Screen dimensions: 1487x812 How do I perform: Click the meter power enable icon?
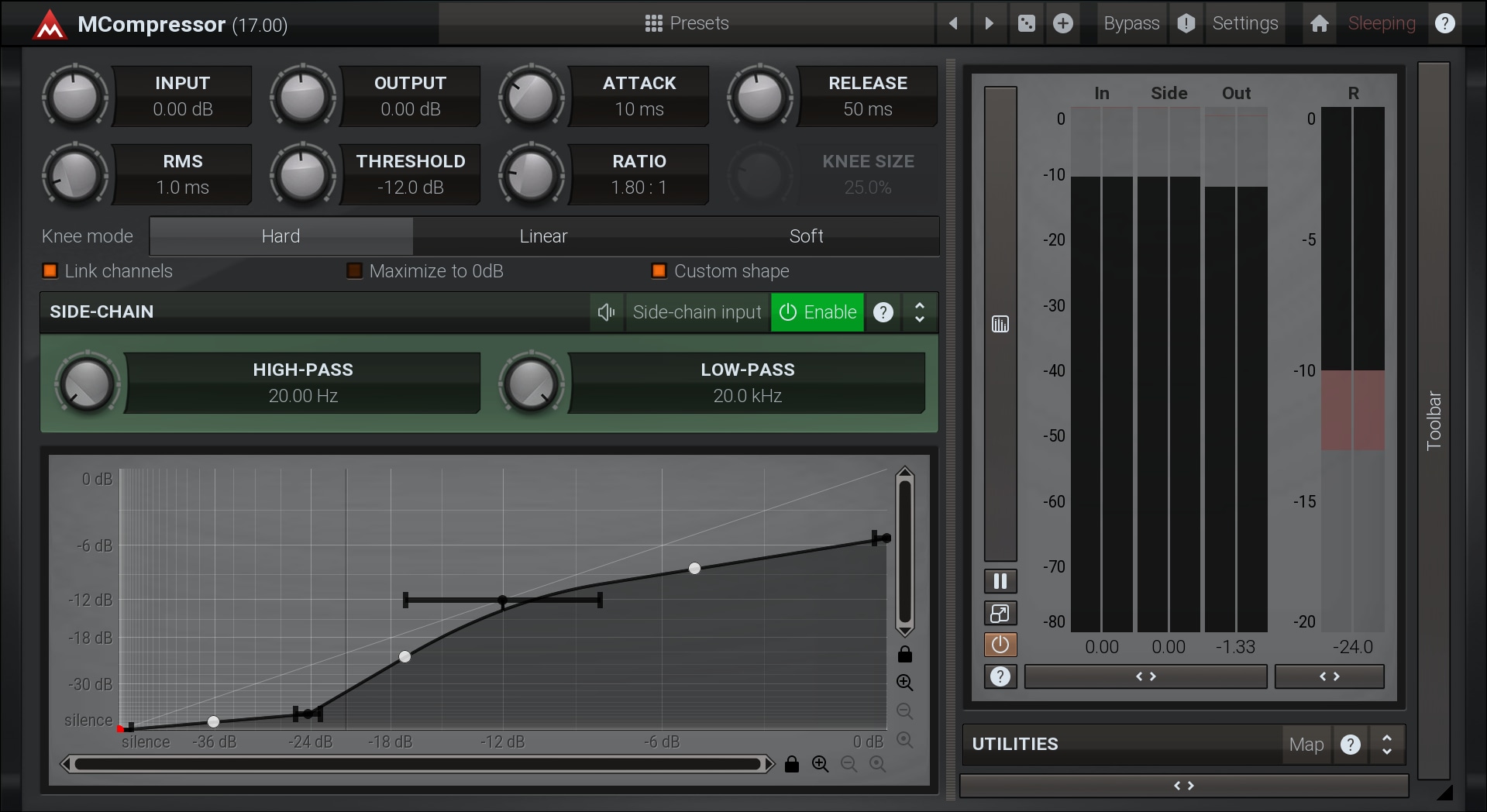(x=1000, y=645)
